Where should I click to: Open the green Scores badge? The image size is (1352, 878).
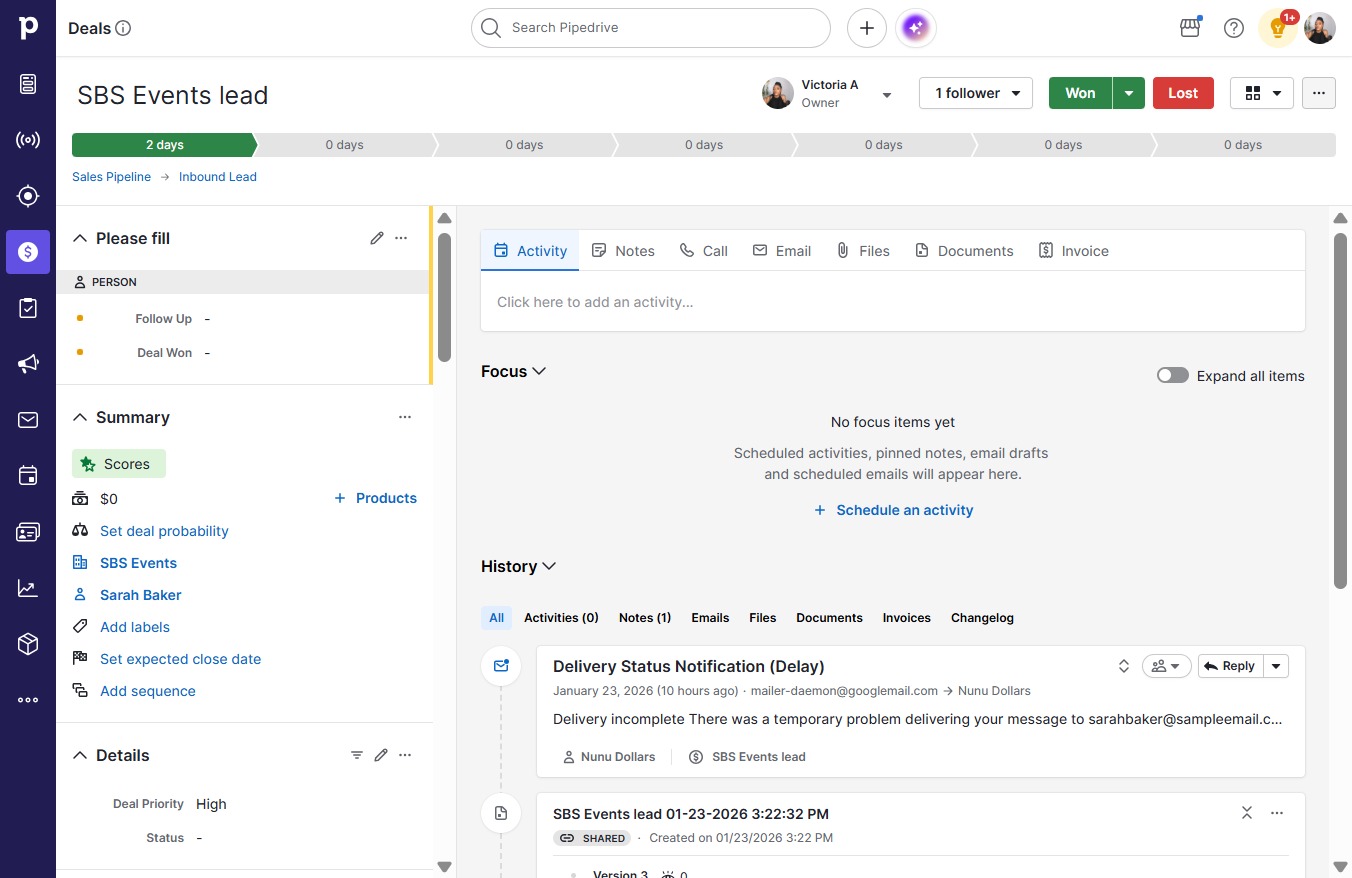click(x=119, y=464)
